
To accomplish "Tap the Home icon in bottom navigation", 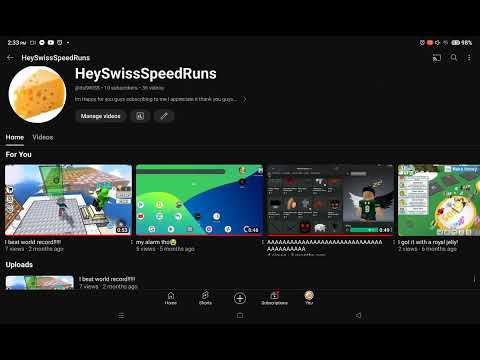I will click(x=171, y=298).
